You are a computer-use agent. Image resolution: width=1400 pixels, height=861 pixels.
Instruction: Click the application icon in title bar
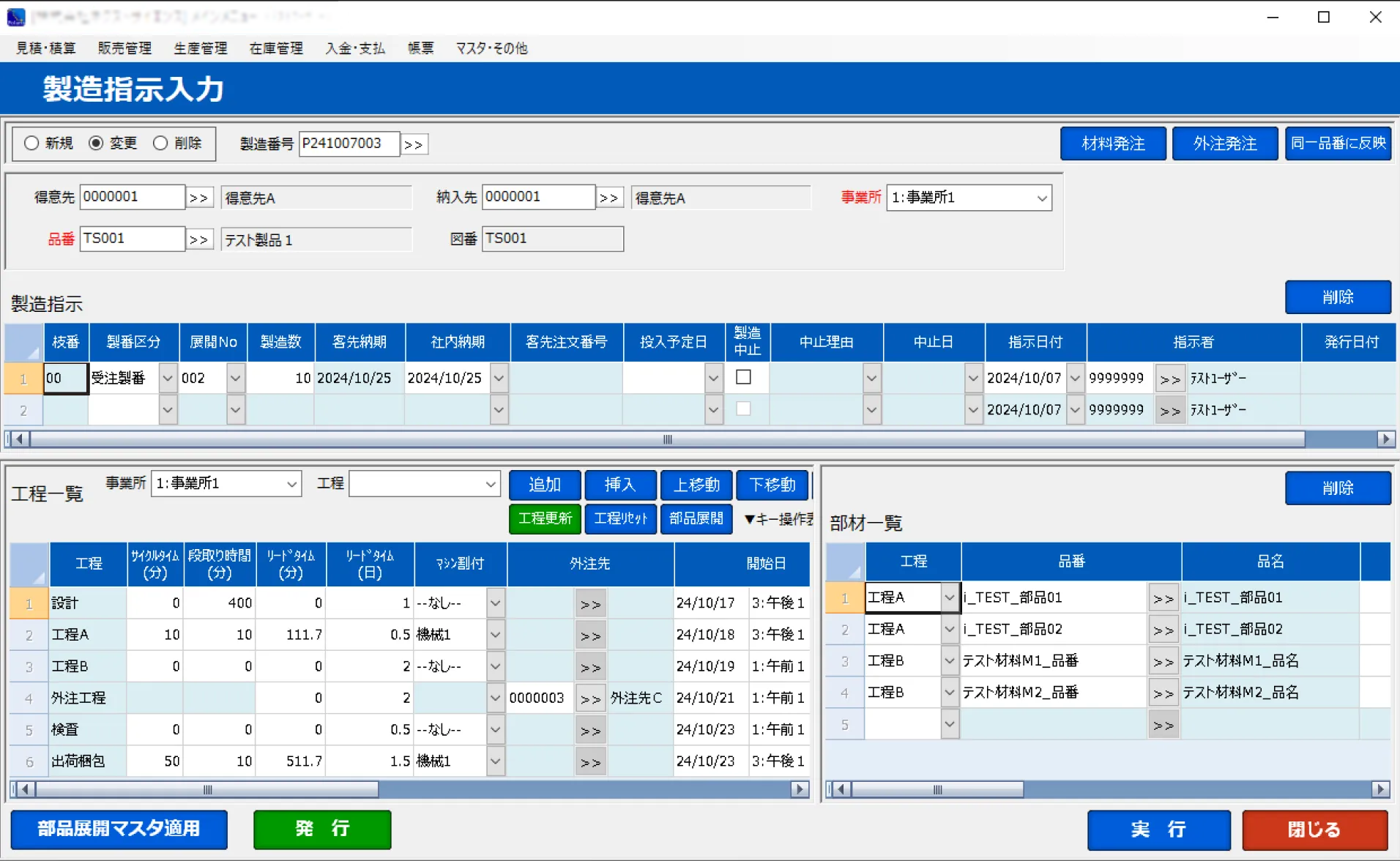tap(15, 16)
